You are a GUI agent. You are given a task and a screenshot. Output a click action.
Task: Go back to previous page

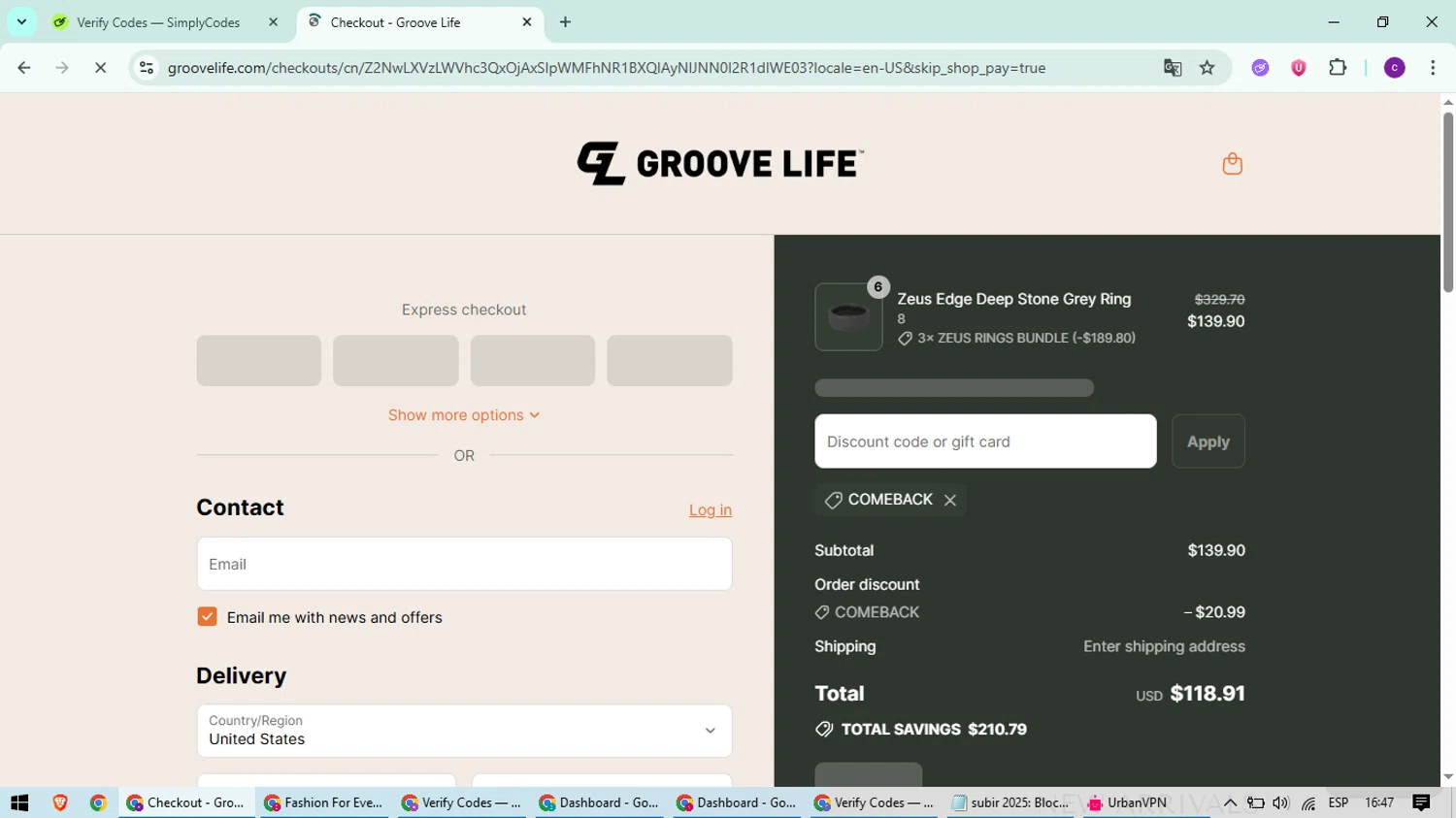(24, 68)
